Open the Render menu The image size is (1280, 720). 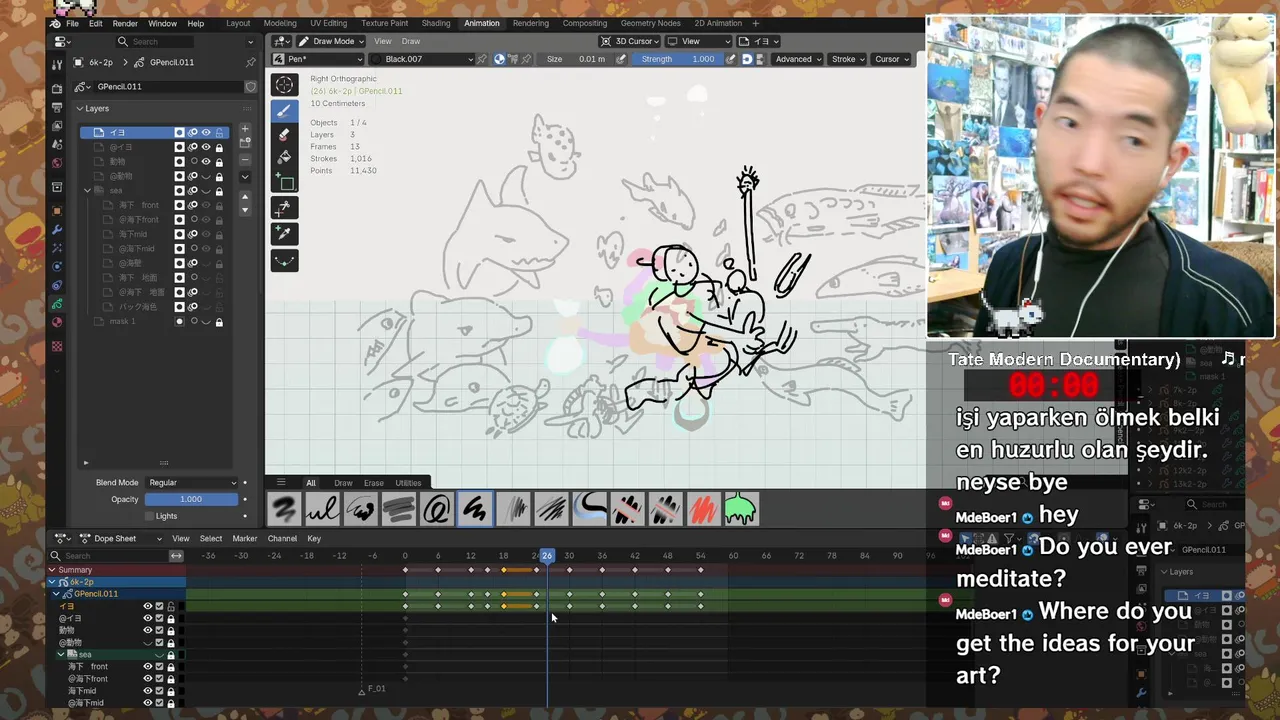[x=125, y=23]
